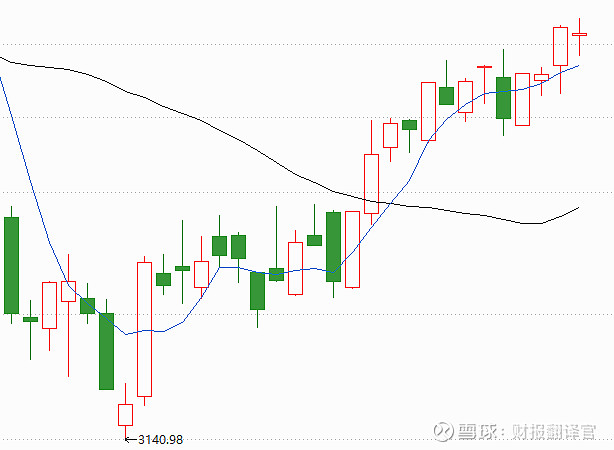
Task: Select the lowest red candle above 3140.98
Action: (x=125, y=414)
